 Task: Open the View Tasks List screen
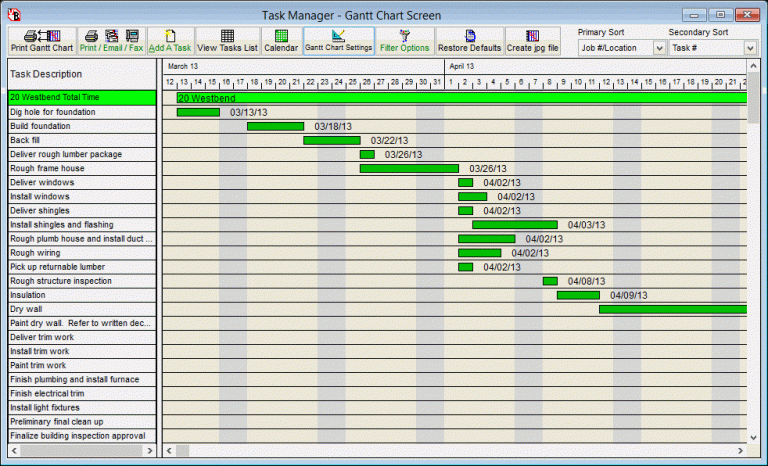click(x=227, y=41)
